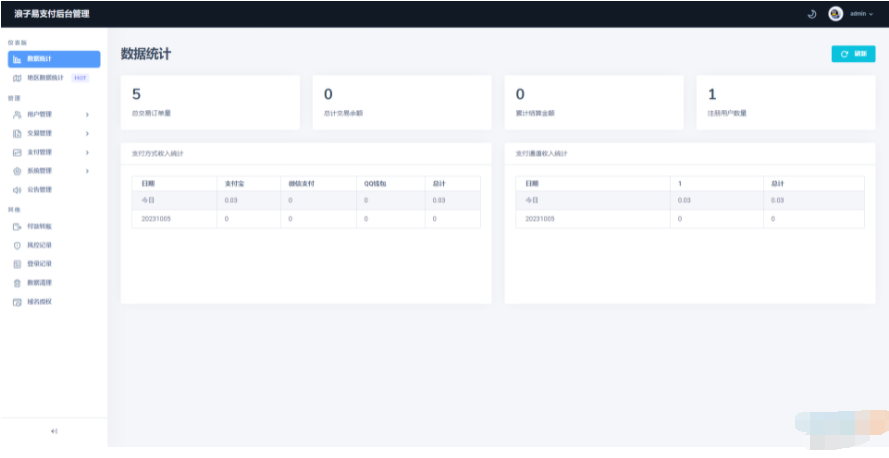The image size is (889, 458).
Task: Click the 公告管理 speaker icon
Action: pos(17,189)
